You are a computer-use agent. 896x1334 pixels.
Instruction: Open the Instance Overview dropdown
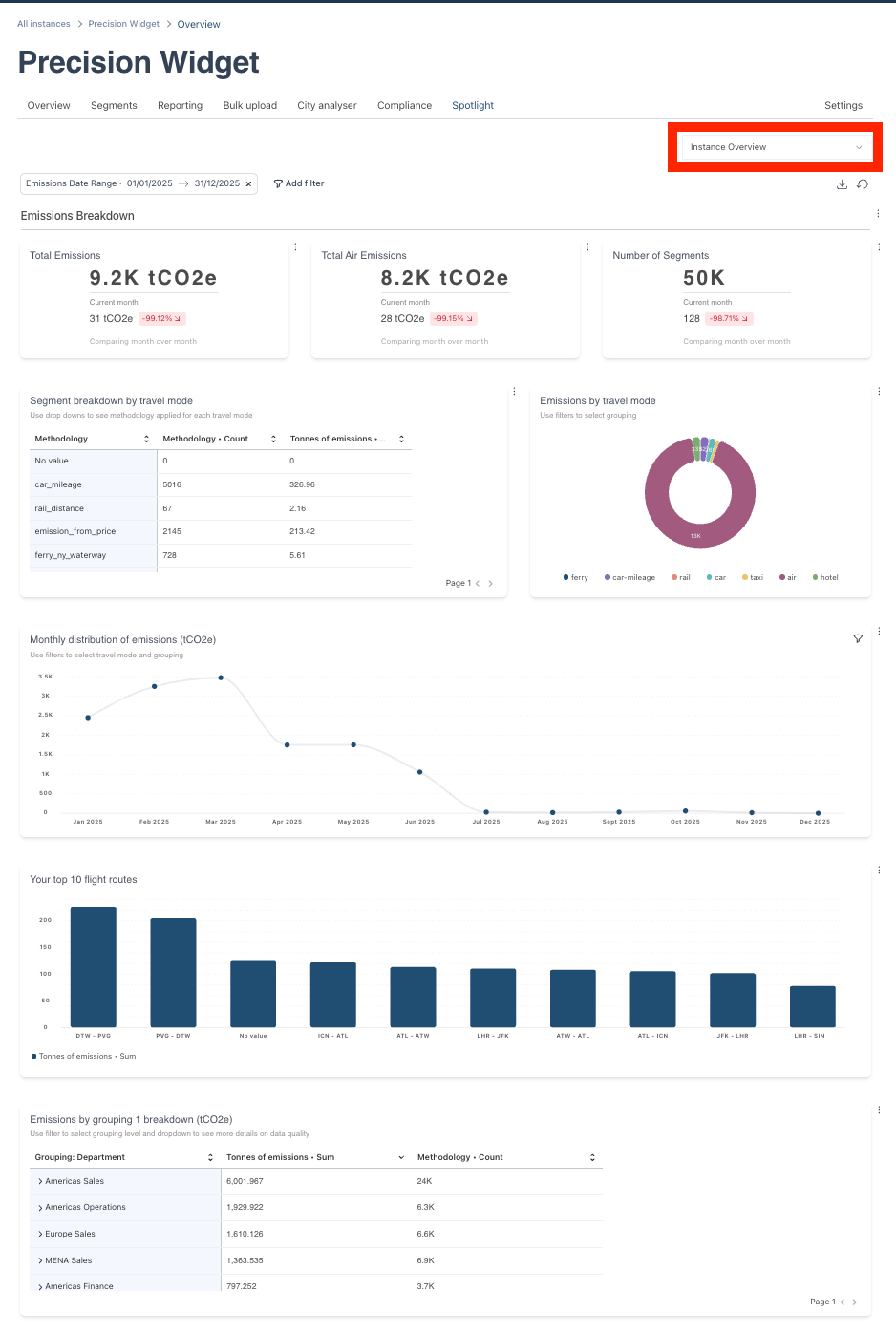point(776,147)
